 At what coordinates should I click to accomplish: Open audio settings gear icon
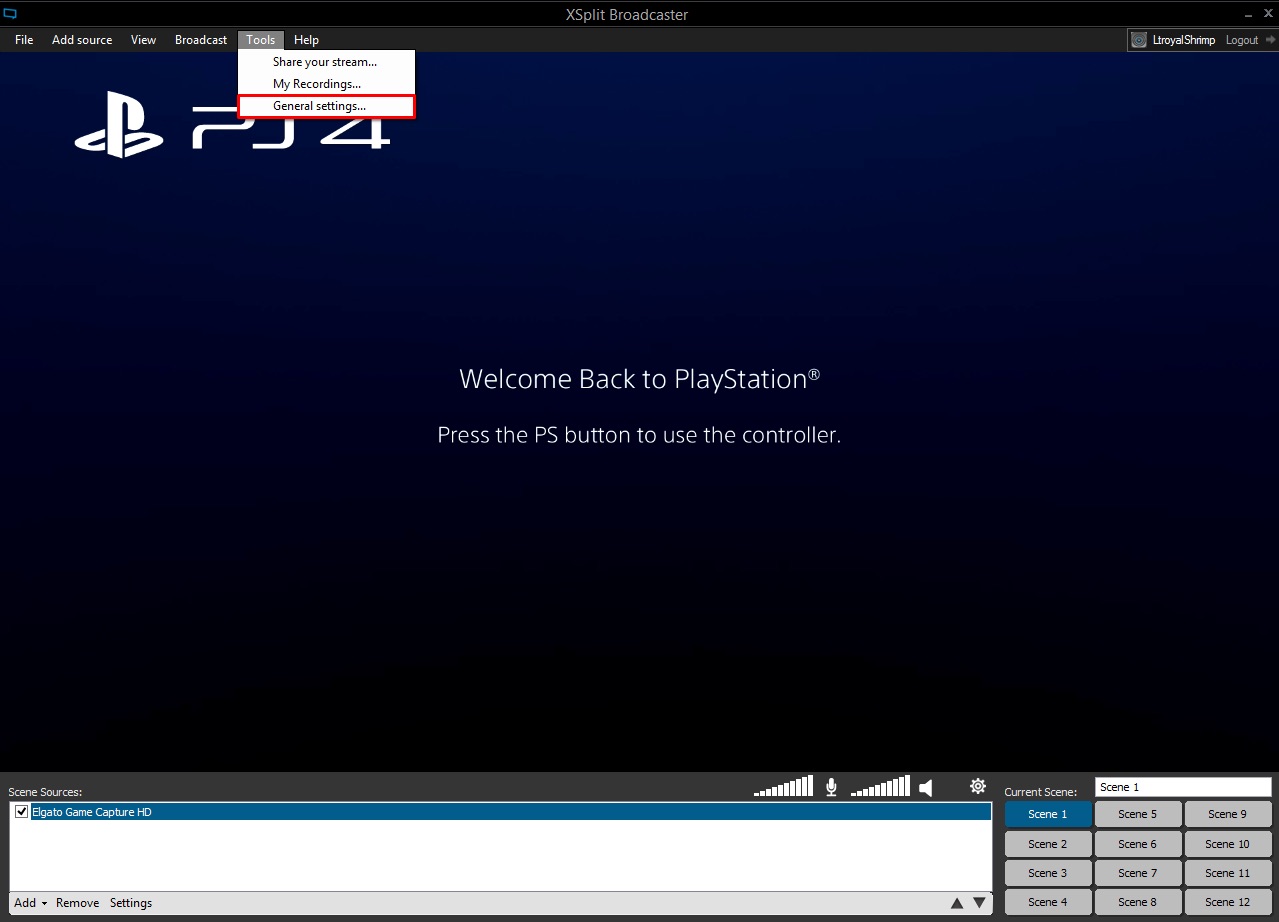pyautogui.click(x=978, y=786)
